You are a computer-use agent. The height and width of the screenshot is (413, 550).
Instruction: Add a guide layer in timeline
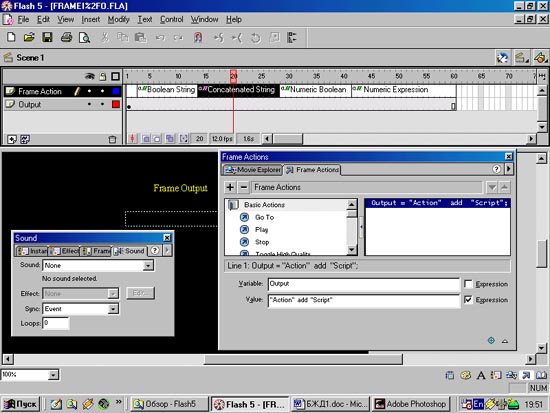(x=25, y=139)
